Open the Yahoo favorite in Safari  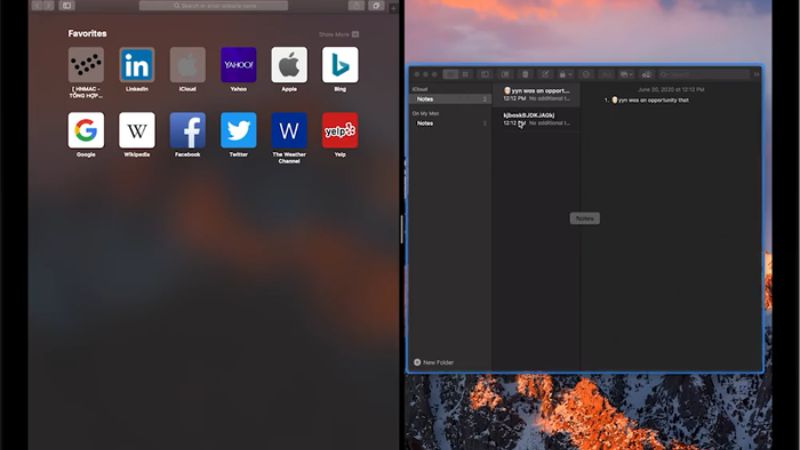[x=238, y=65]
